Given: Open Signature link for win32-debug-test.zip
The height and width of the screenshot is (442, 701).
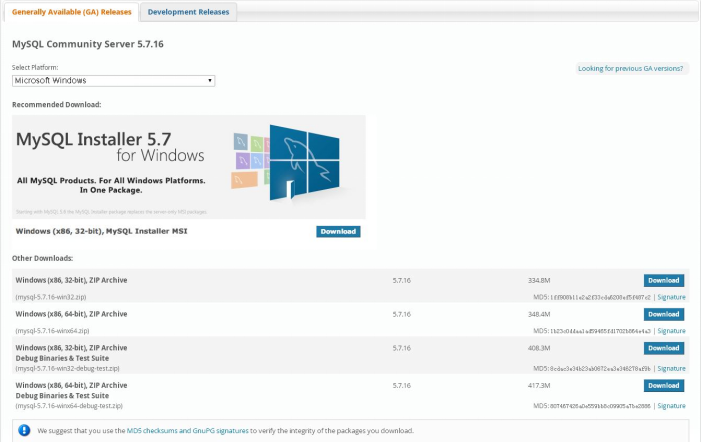Looking at the screenshot, I should [671, 369].
